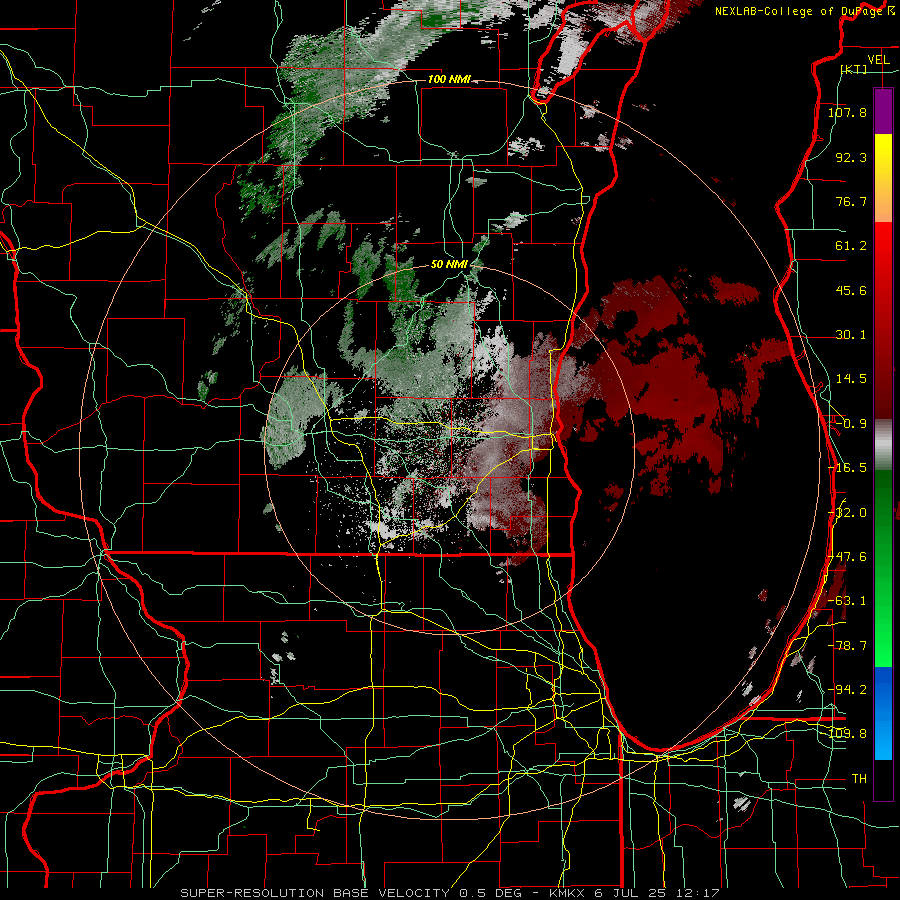Screen dimensions: 900x900
Task: Click the 45.6 velocity scale value
Action: 851,290
